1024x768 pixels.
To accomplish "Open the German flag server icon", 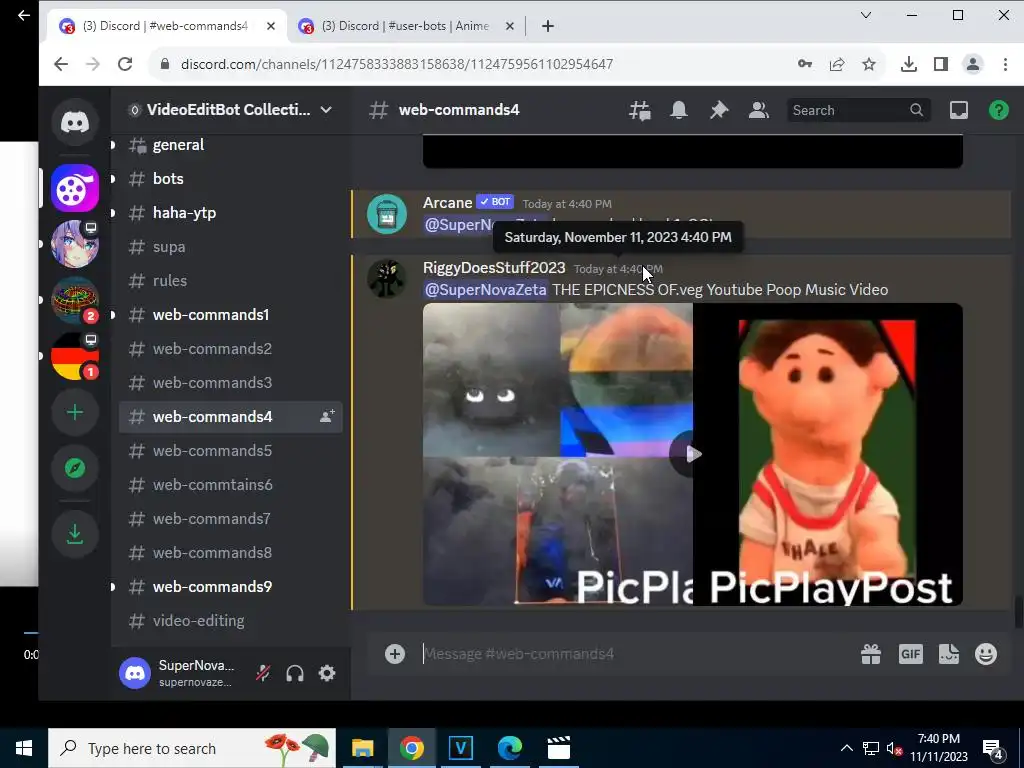I will (x=74, y=356).
